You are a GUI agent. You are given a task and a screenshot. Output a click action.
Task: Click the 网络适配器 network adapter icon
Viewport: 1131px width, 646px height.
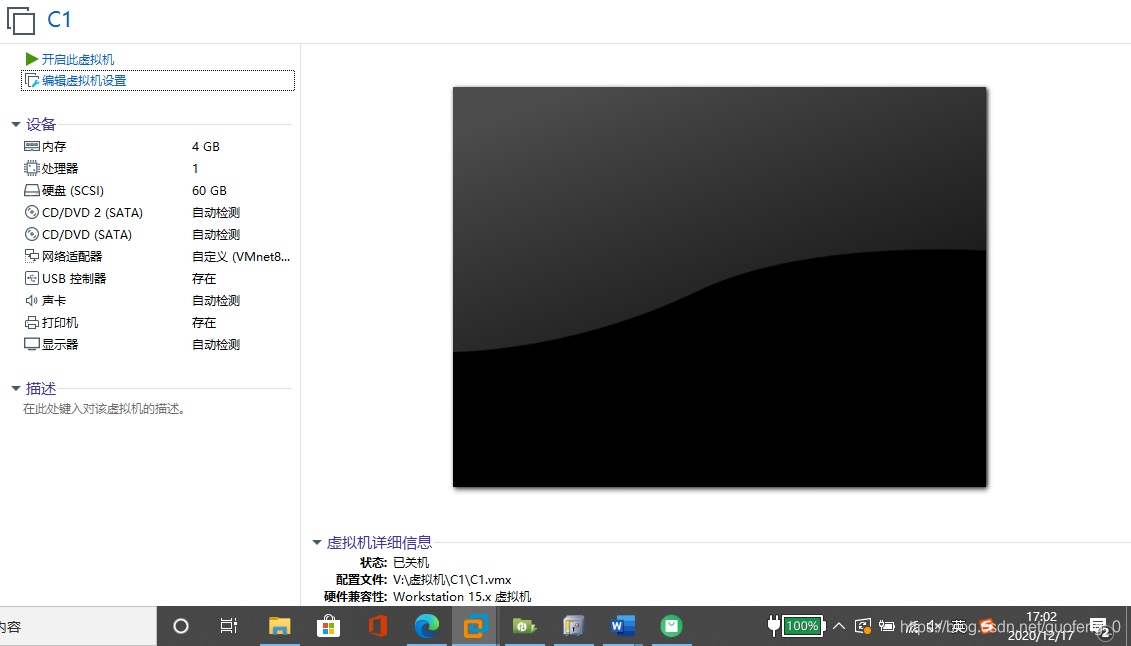click(31, 256)
